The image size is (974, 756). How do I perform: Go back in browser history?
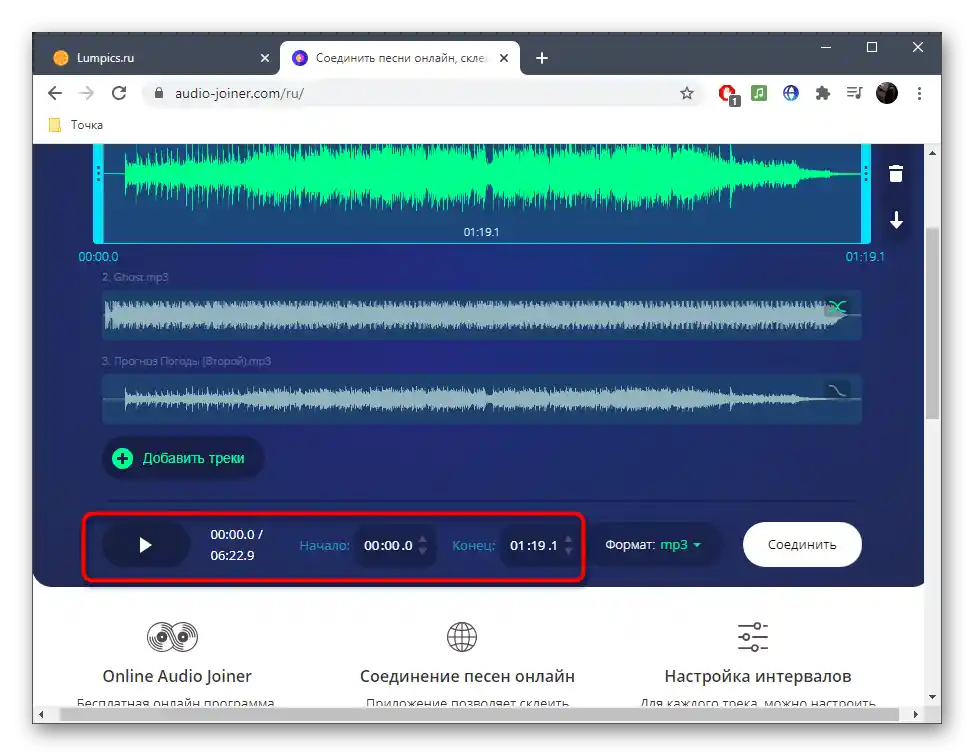click(x=55, y=93)
